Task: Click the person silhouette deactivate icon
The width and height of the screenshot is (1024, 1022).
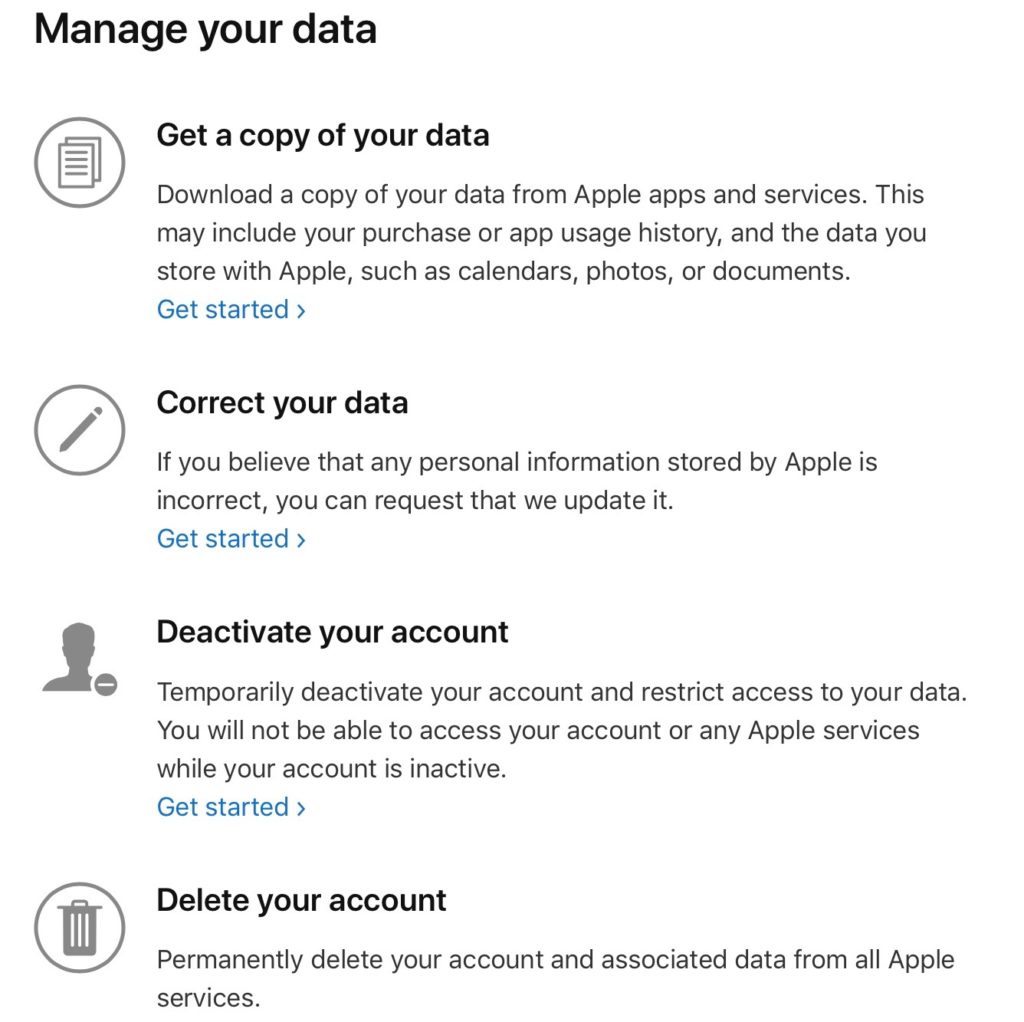Action: [x=72, y=655]
